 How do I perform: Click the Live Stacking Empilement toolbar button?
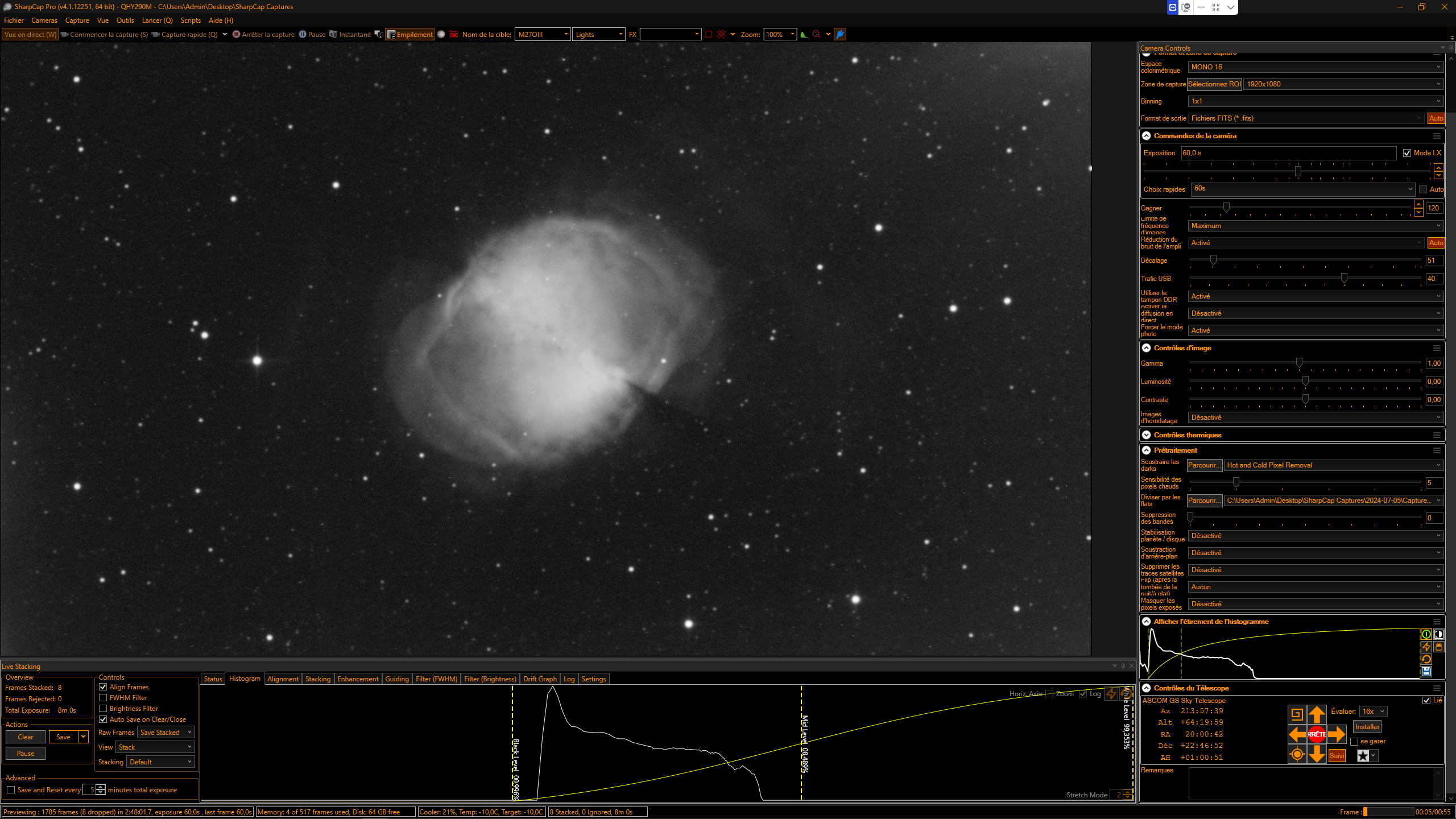409,35
